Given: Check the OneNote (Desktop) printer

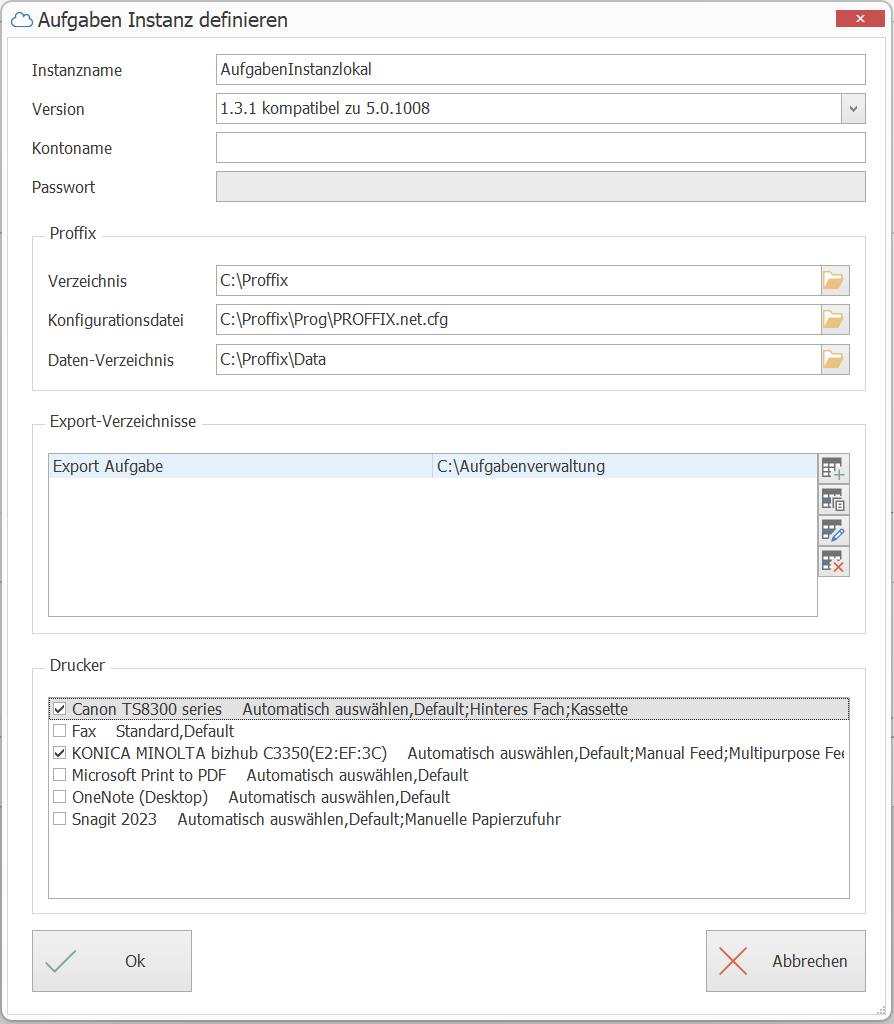Looking at the screenshot, I should pyautogui.click(x=59, y=797).
